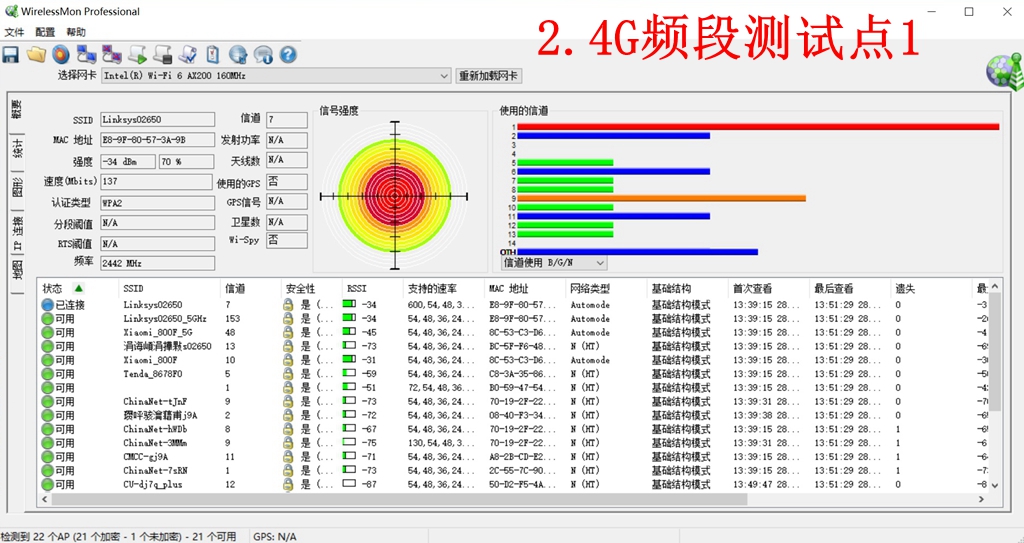Click the list's horizontal scrollbar right arrow
Image resolution: width=1024 pixels, height=543 pixels.
(981, 499)
